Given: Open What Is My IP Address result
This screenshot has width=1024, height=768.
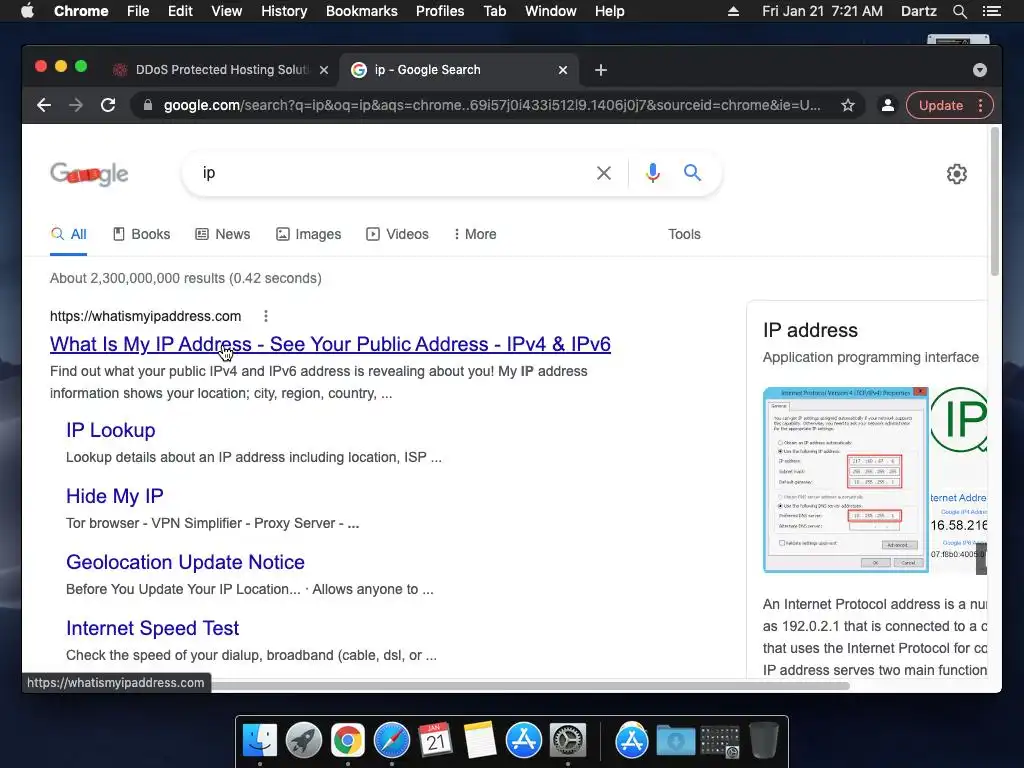Looking at the screenshot, I should click(x=330, y=344).
